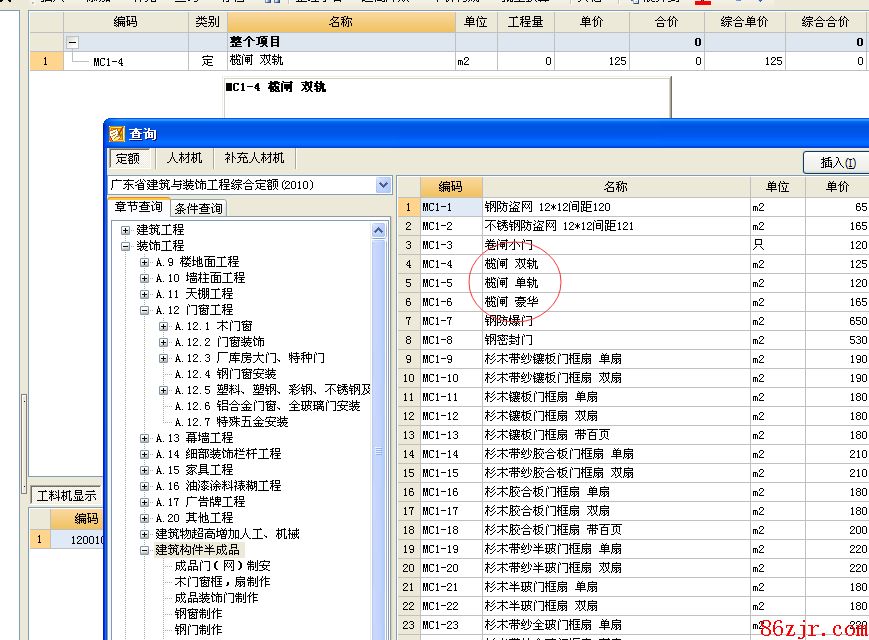Expand the A.13 幕墙工程 node

coord(145,438)
